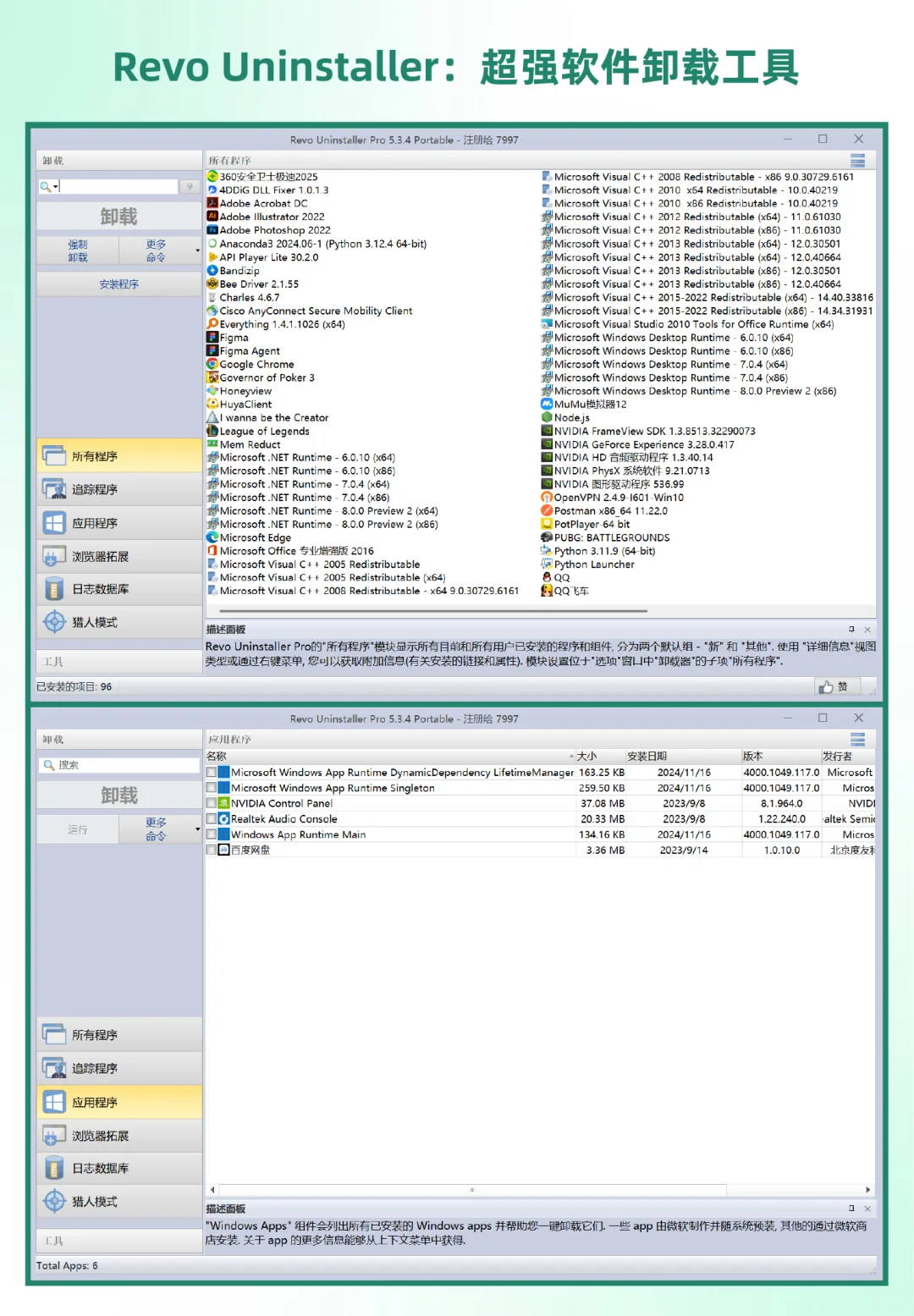This screenshot has height=1316, width=914.
Task: Click horizontal scrollbar in bottom window list
Action: [472, 1189]
